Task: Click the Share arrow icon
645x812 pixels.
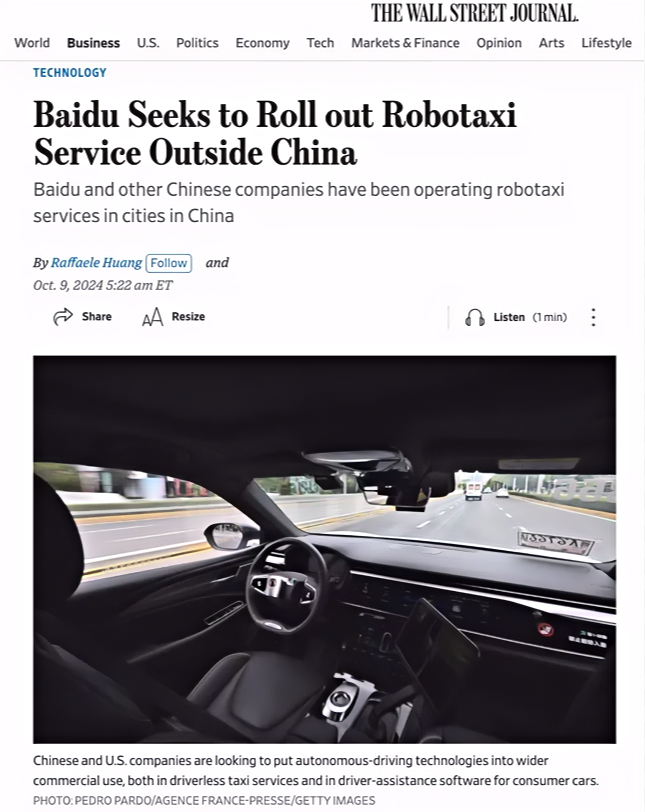Action: pyautogui.click(x=63, y=316)
